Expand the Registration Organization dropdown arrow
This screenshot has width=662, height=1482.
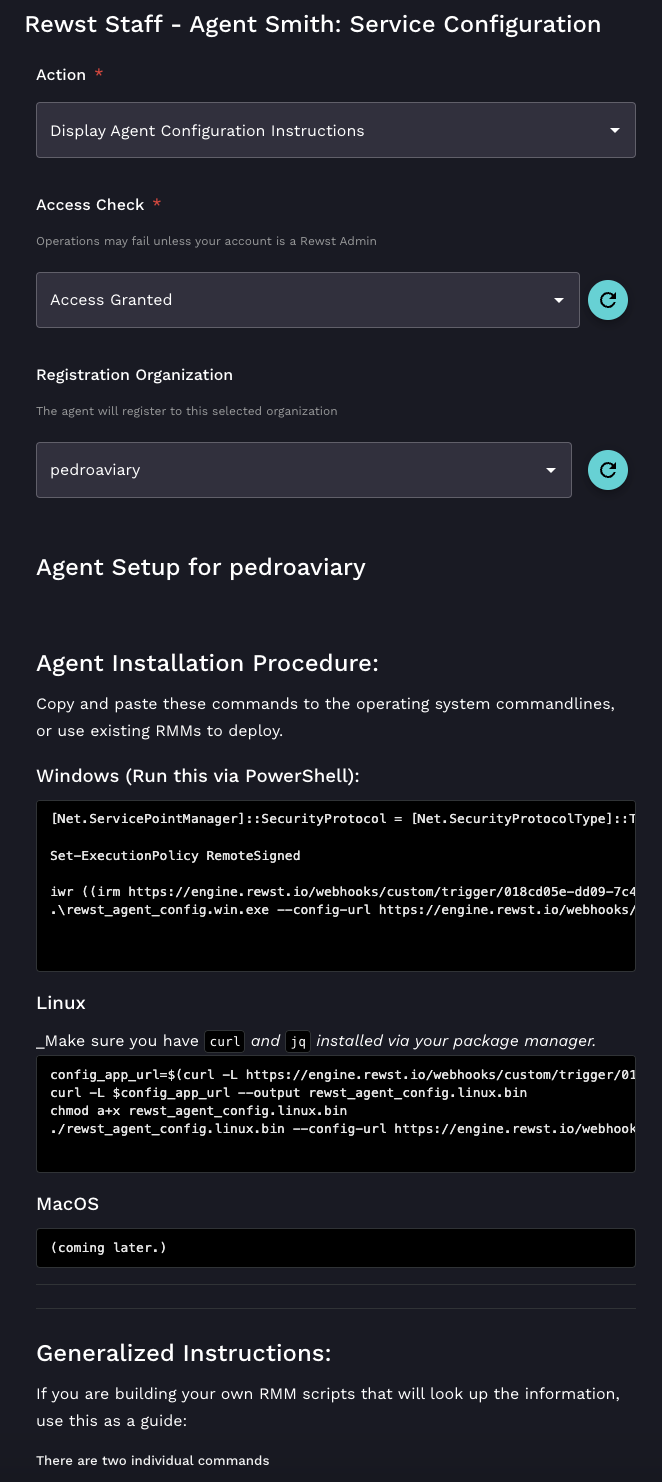tap(550, 470)
